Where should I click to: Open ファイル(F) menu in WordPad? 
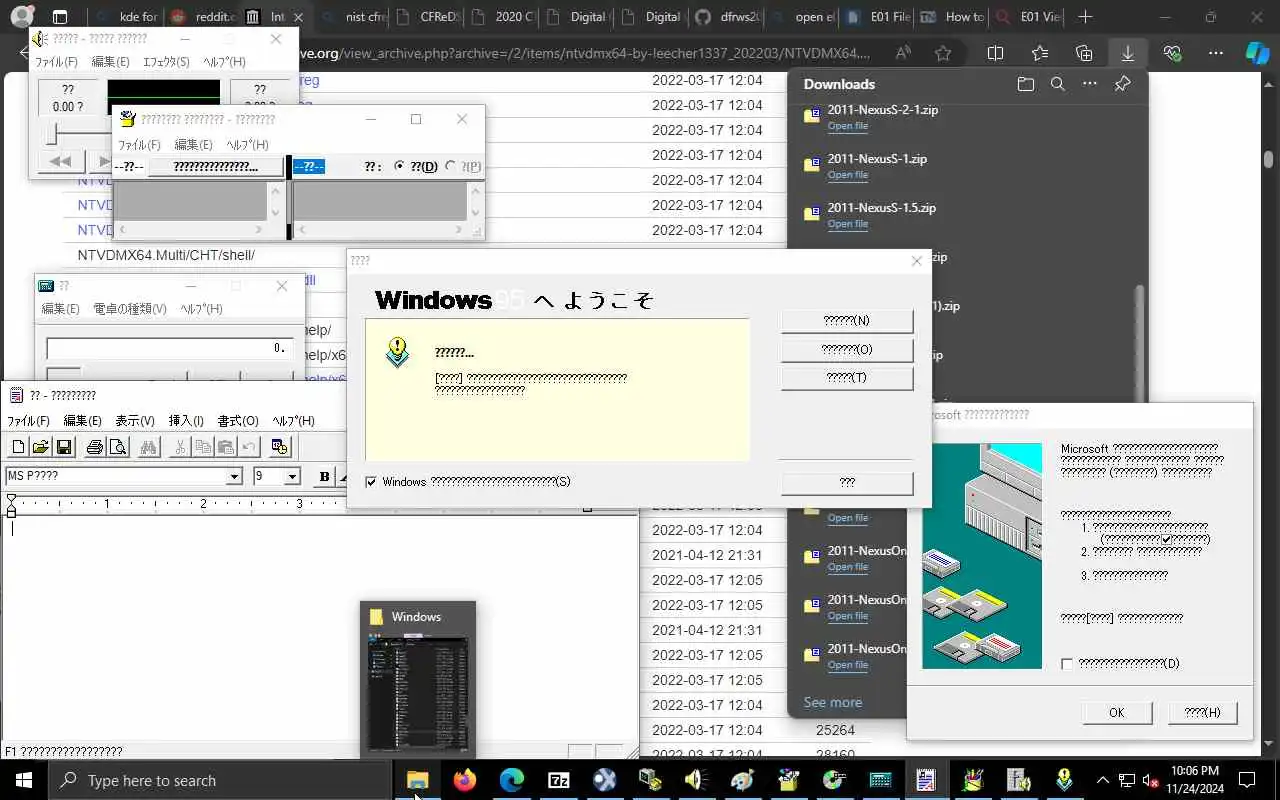pos(29,421)
